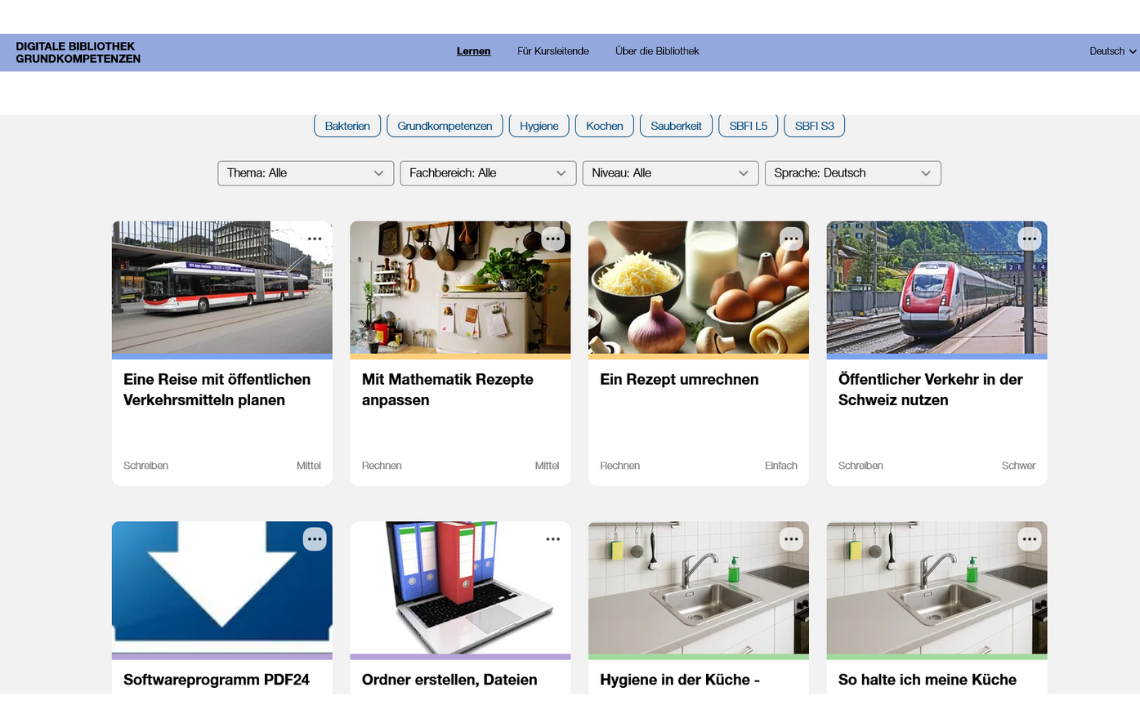Open the options menu on the Öffentlicher Verkehr train card

click(x=1029, y=239)
